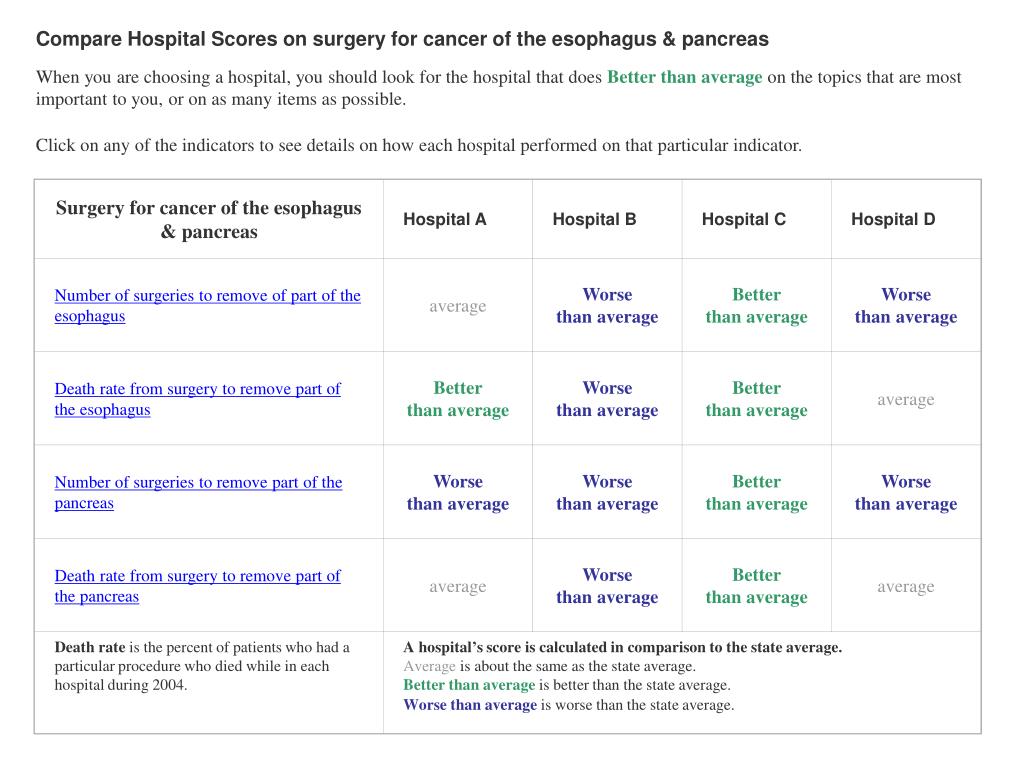Select Hospital A's esophagus surgeries average score

point(458,306)
